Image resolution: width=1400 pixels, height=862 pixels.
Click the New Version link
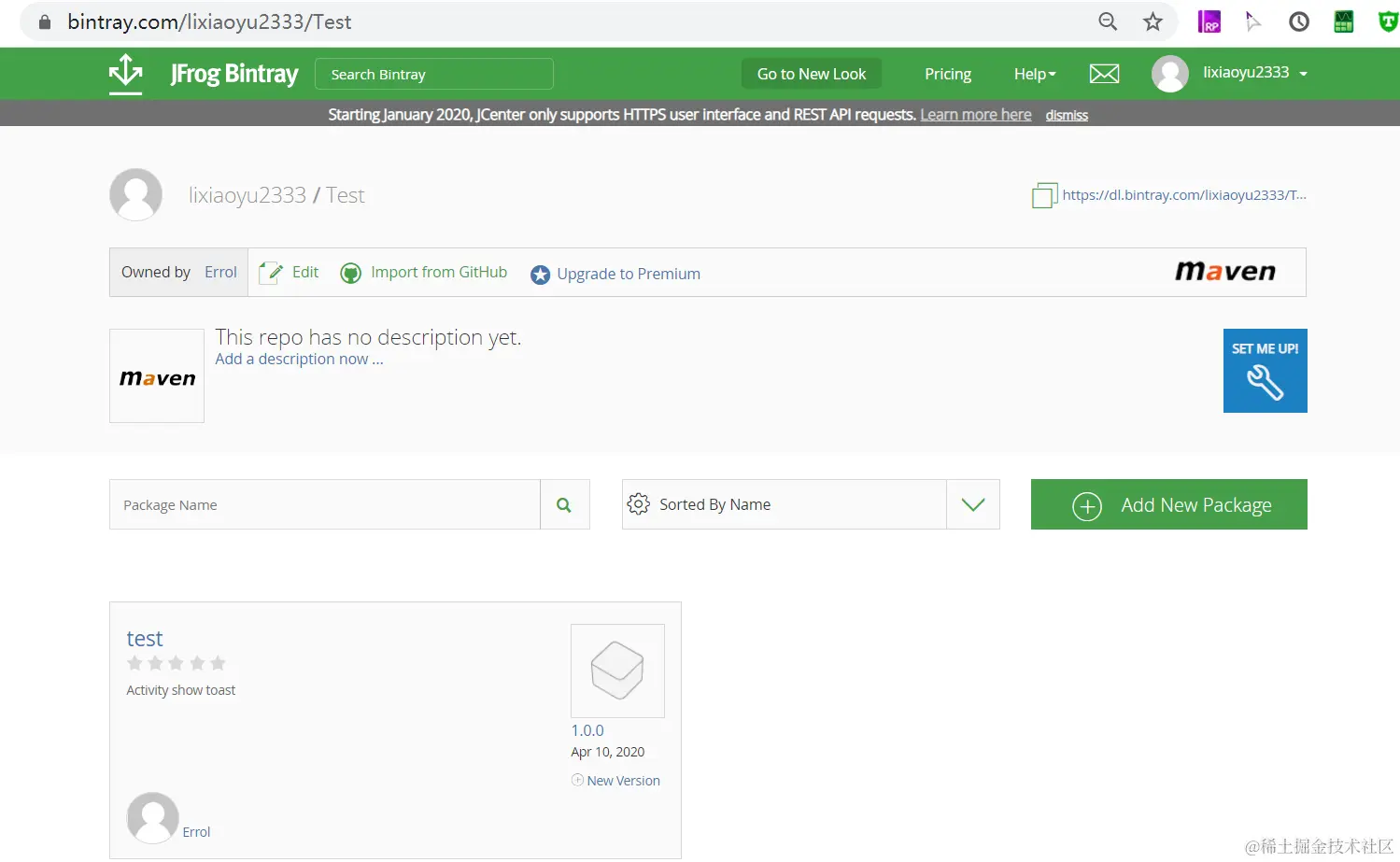(624, 781)
